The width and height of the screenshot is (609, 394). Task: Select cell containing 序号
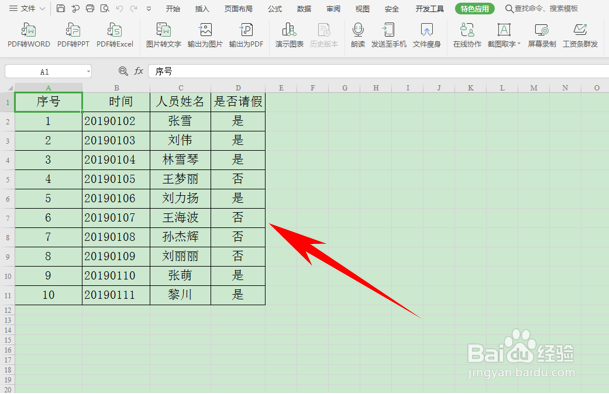[48, 102]
